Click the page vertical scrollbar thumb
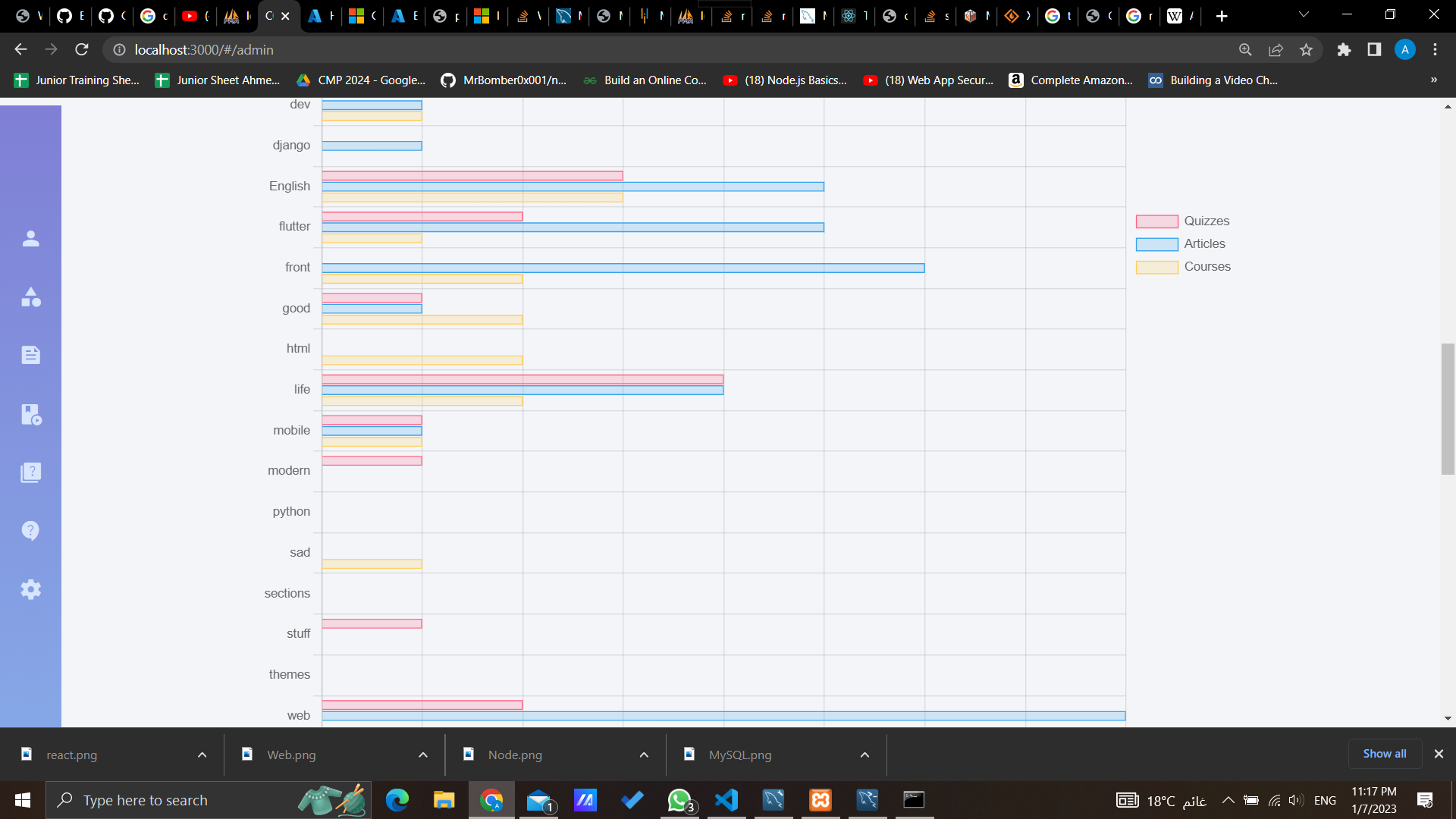Image resolution: width=1456 pixels, height=819 pixels. (1448, 409)
